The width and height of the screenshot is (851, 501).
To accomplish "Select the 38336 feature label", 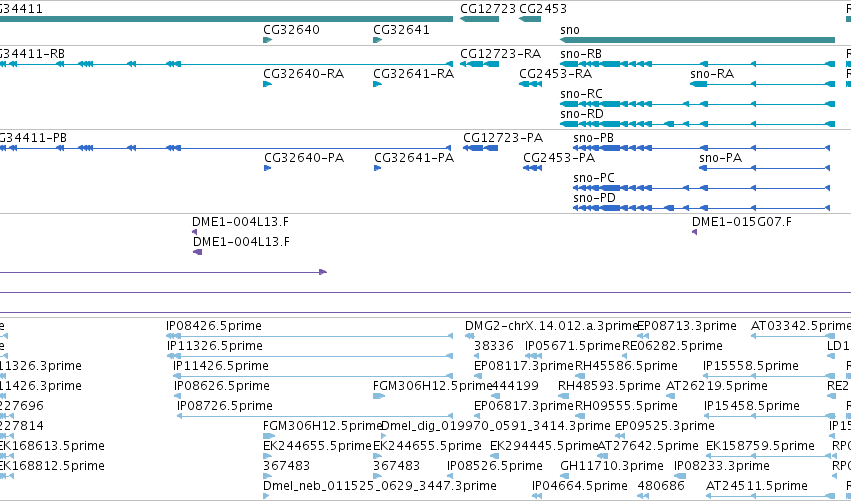I will [494, 346].
